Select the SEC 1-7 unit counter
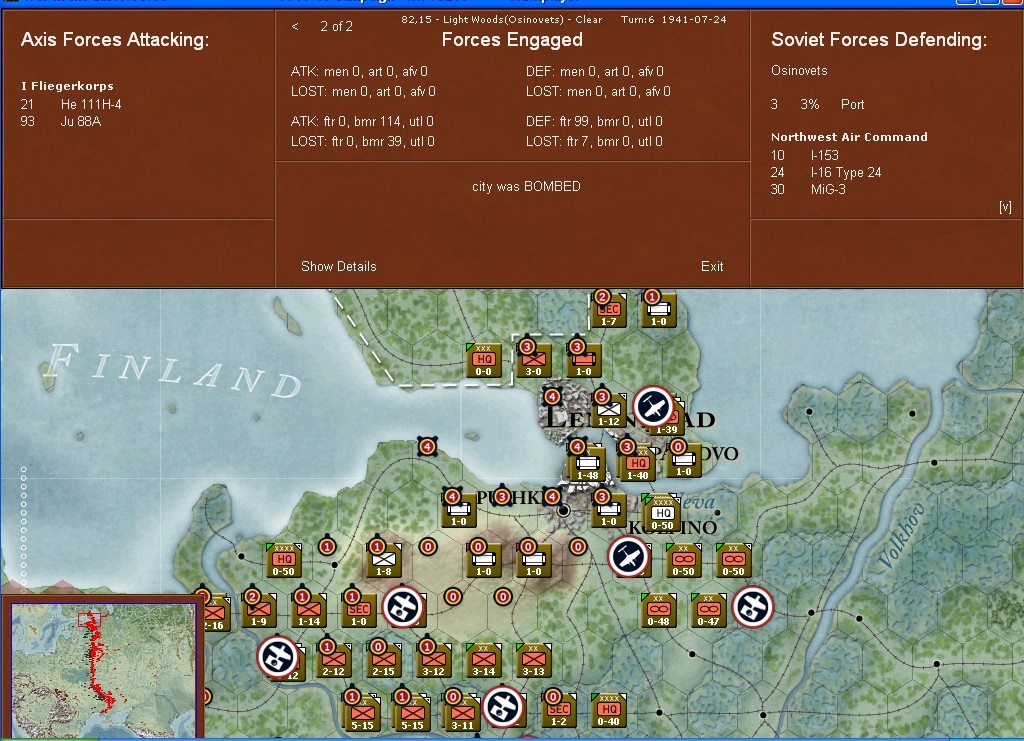This screenshot has width=1024, height=741. pyautogui.click(x=609, y=311)
